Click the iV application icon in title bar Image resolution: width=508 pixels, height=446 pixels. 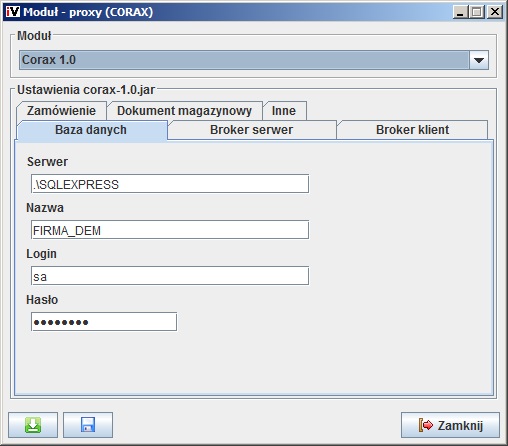point(13,12)
